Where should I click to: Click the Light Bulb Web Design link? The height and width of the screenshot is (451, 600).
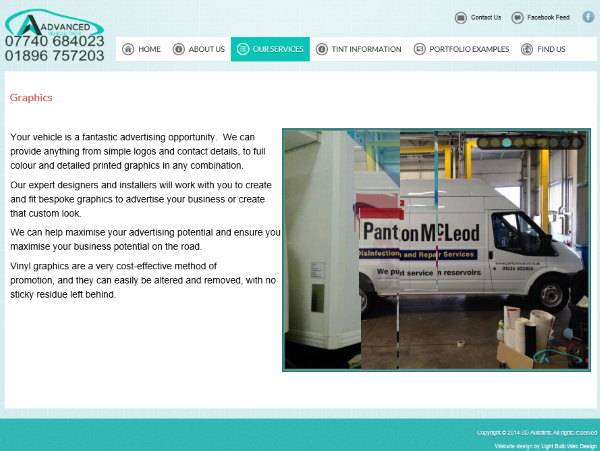568,444
